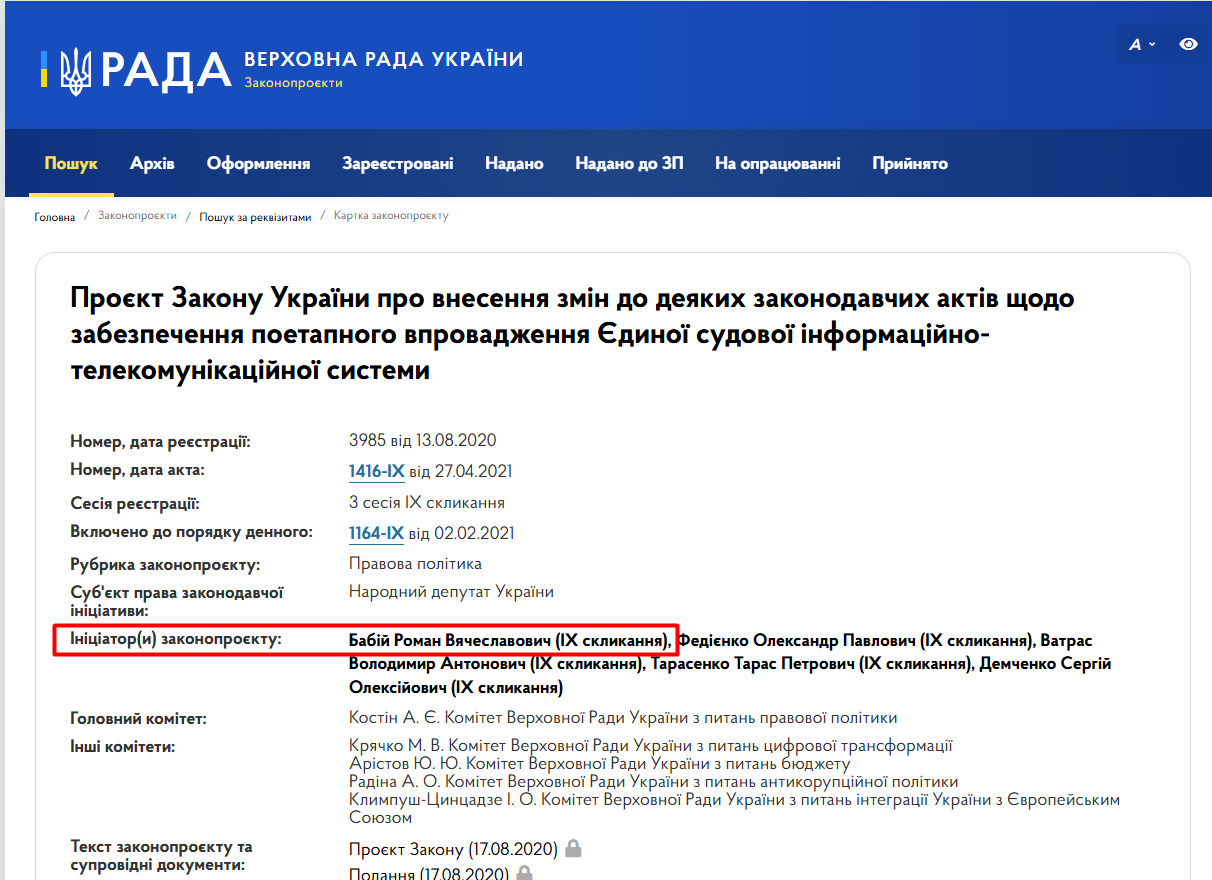This screenshot has width=1212, height=880.
Task: Switch to the Прийнято tab
Action: [909, 163]
